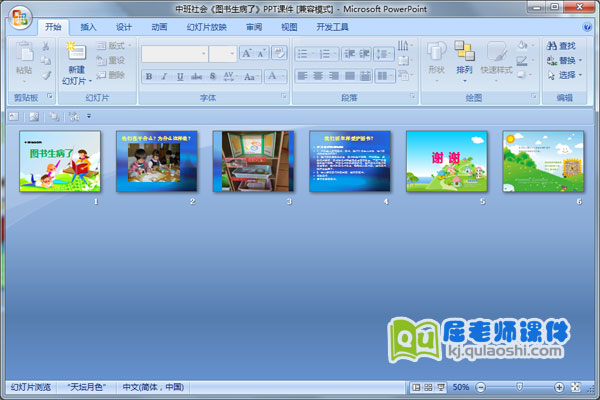Justify text alignment
Viewport: 600px width, 400px height.
[x=349, y=76]
